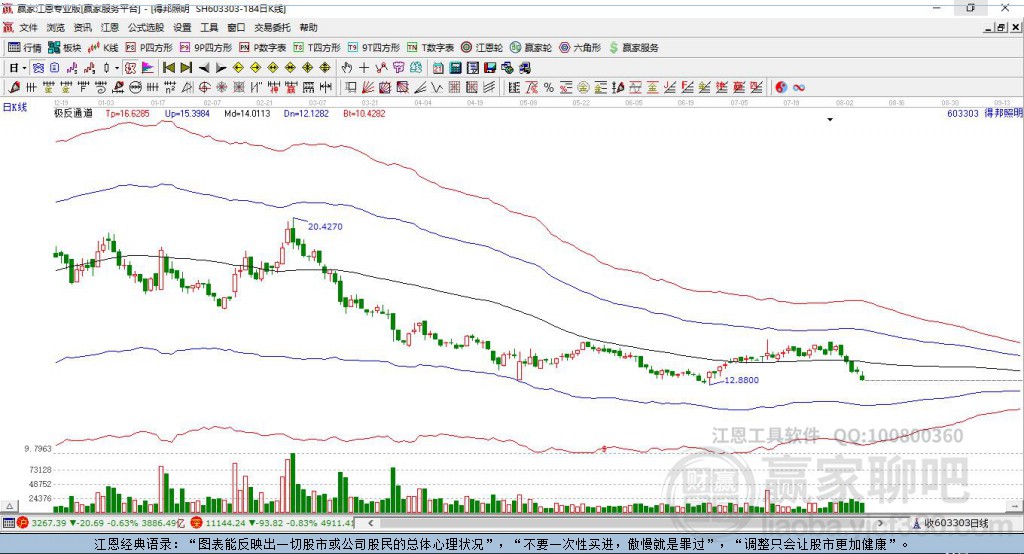Open the 9P四方形 tool

pos(206,48)
